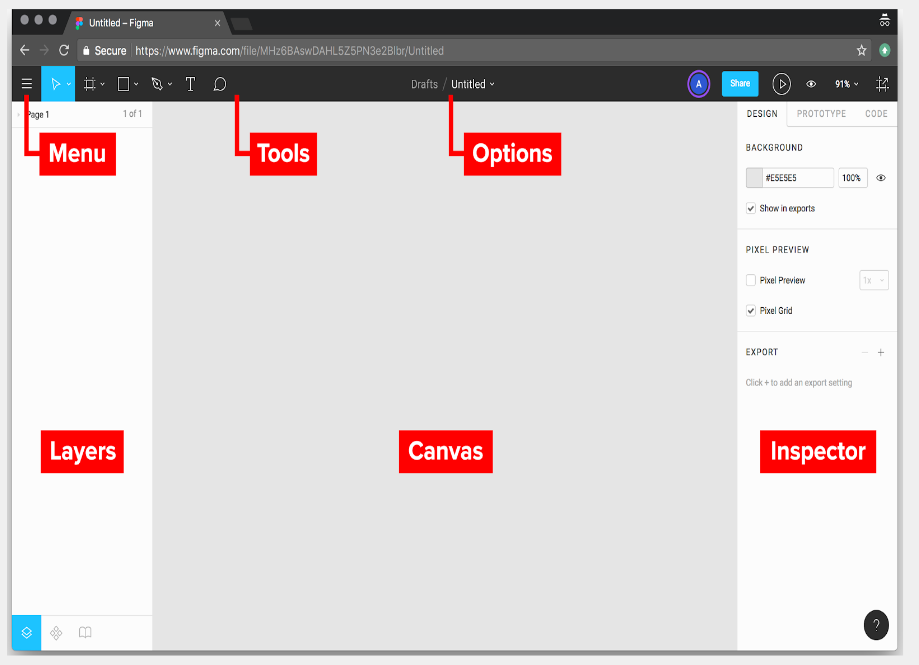This screenshot has height=665, width=919.
Task: Enable Pixel Preview
Action: pyautogui.click(x=751, y=280)
